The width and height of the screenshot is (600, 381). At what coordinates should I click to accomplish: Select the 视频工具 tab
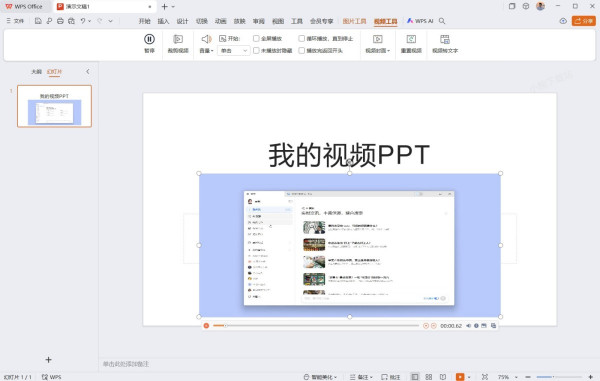(x=385, y=21)
